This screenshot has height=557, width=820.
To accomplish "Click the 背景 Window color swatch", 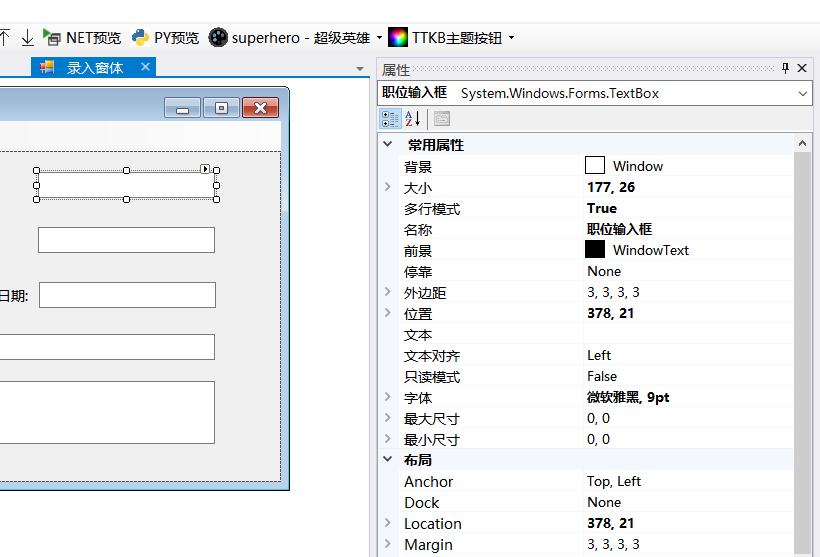I will click(x=595, y=165).
